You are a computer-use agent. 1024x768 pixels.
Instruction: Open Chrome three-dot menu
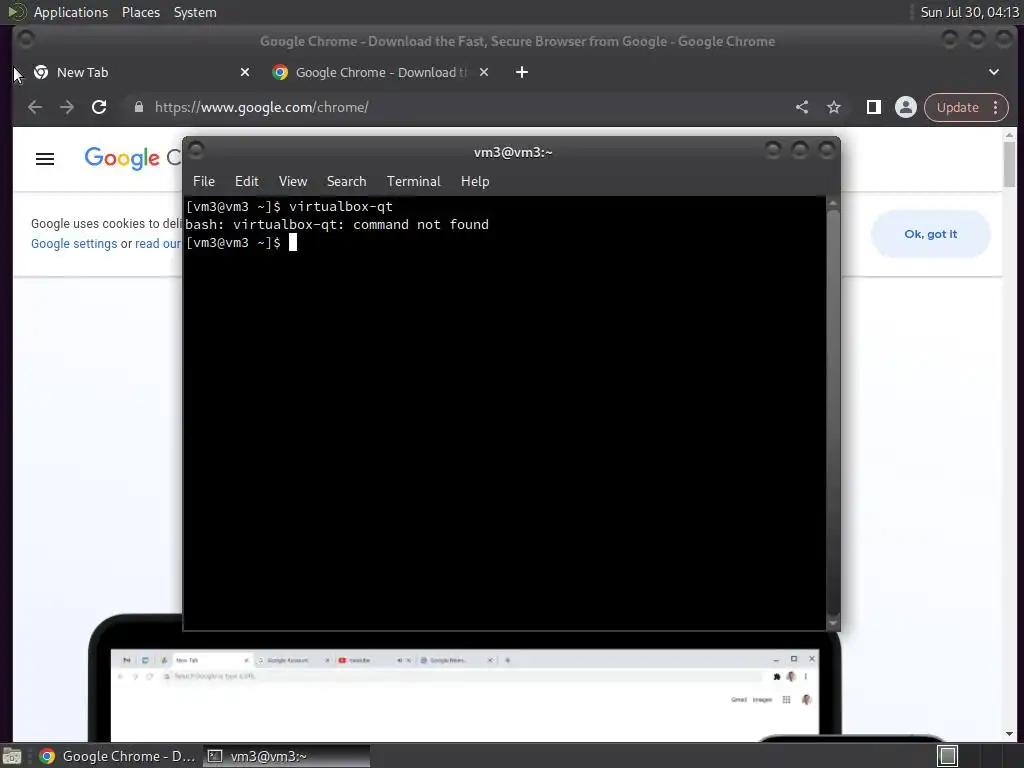pyautogui.click(x=996, y=107)
